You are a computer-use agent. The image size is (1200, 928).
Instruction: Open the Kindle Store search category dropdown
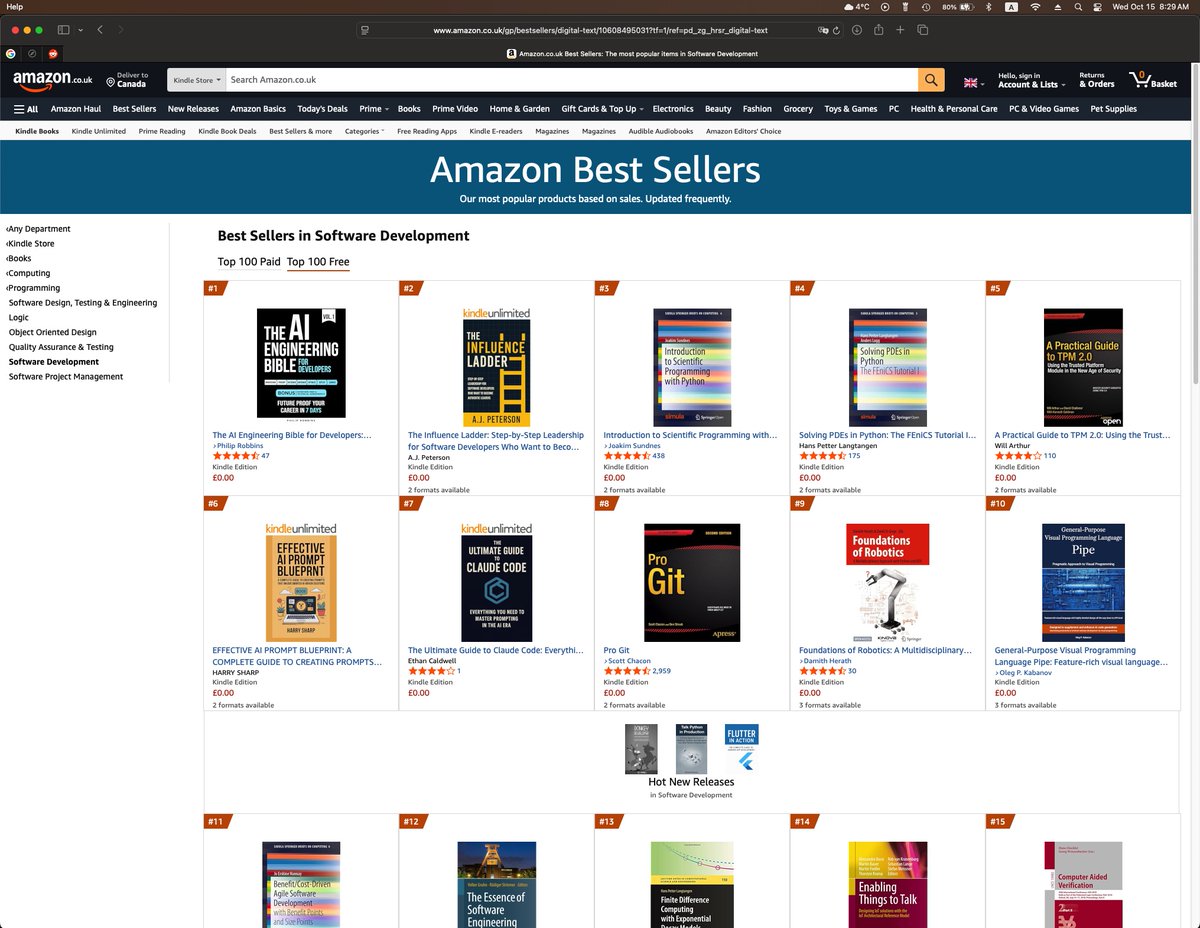(x=195, y=79)
